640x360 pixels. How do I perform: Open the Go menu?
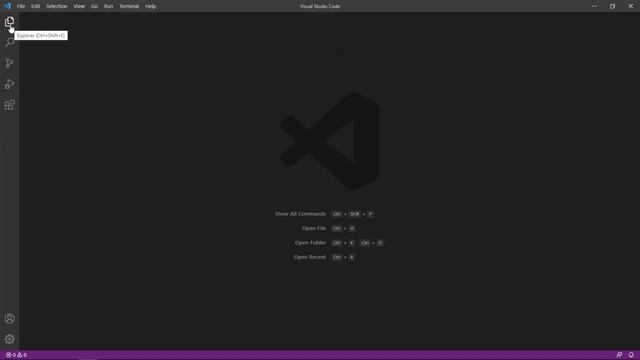point(94,6)
